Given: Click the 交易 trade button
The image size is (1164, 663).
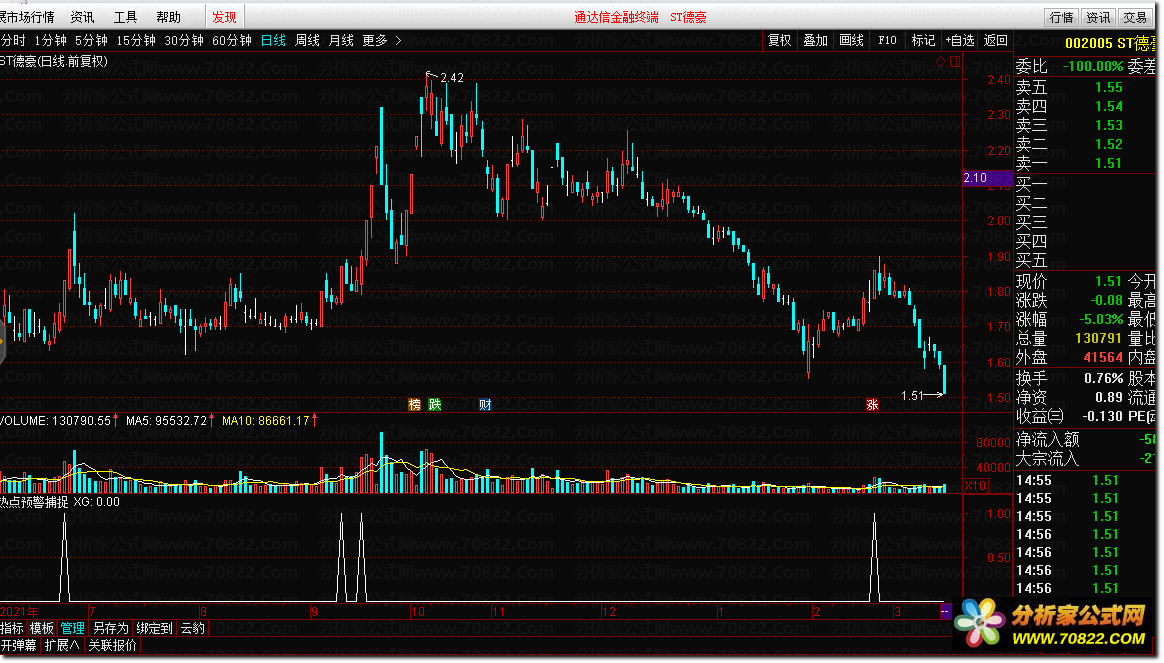Looking at the screenshot, I should click(1134, 17).
